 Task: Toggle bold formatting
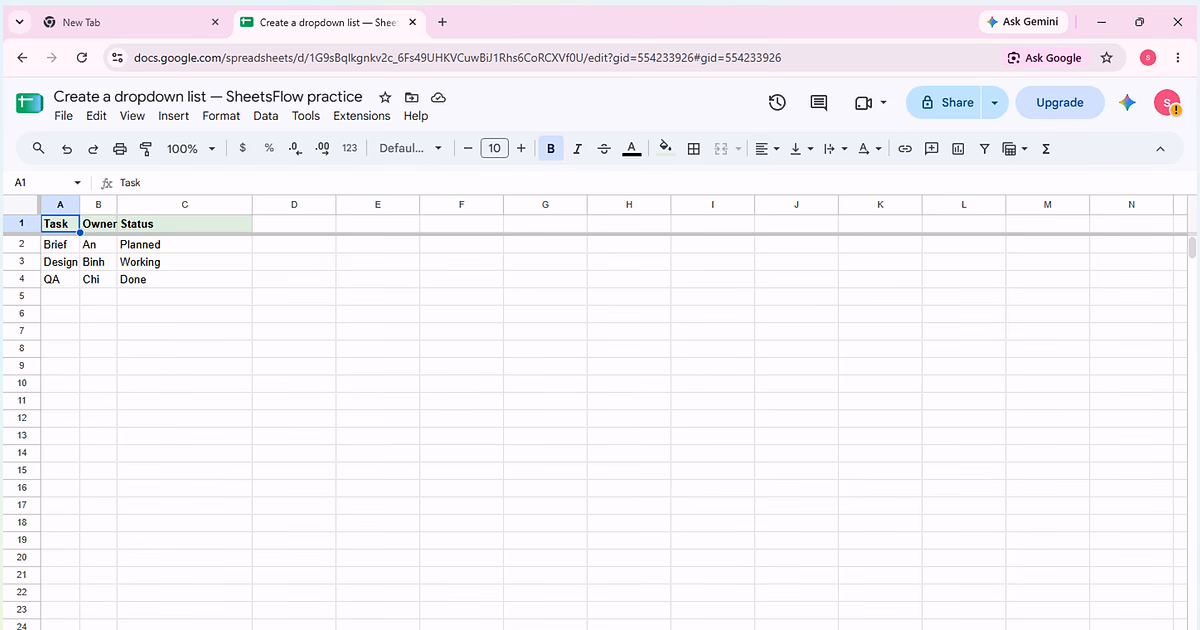551,148
